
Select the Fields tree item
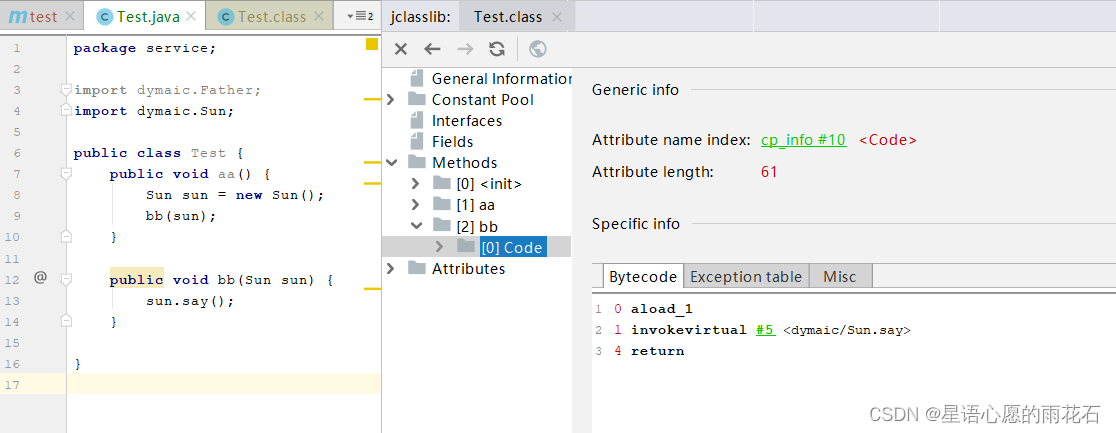click(x=453, y=141)
